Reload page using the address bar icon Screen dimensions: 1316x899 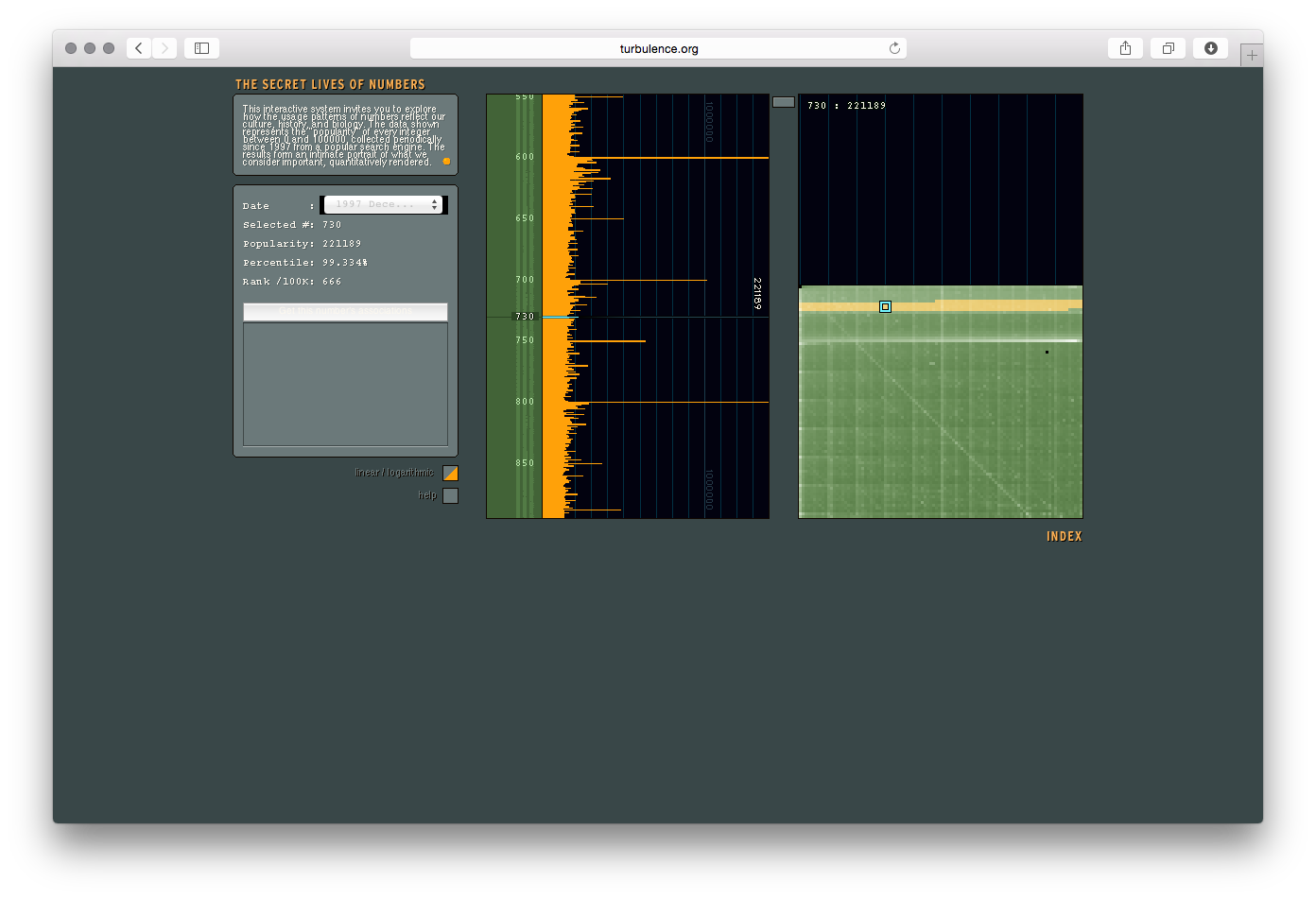click(893, 48)
